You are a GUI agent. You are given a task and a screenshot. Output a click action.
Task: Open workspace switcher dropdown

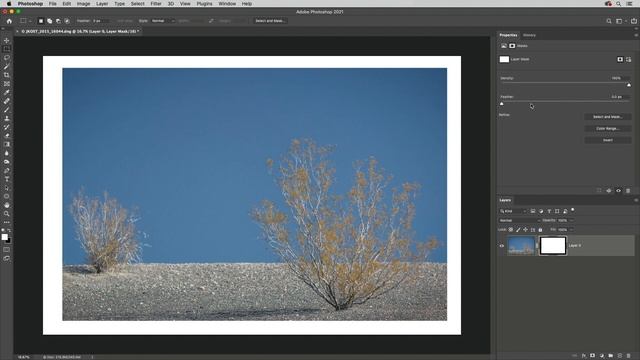621,21
